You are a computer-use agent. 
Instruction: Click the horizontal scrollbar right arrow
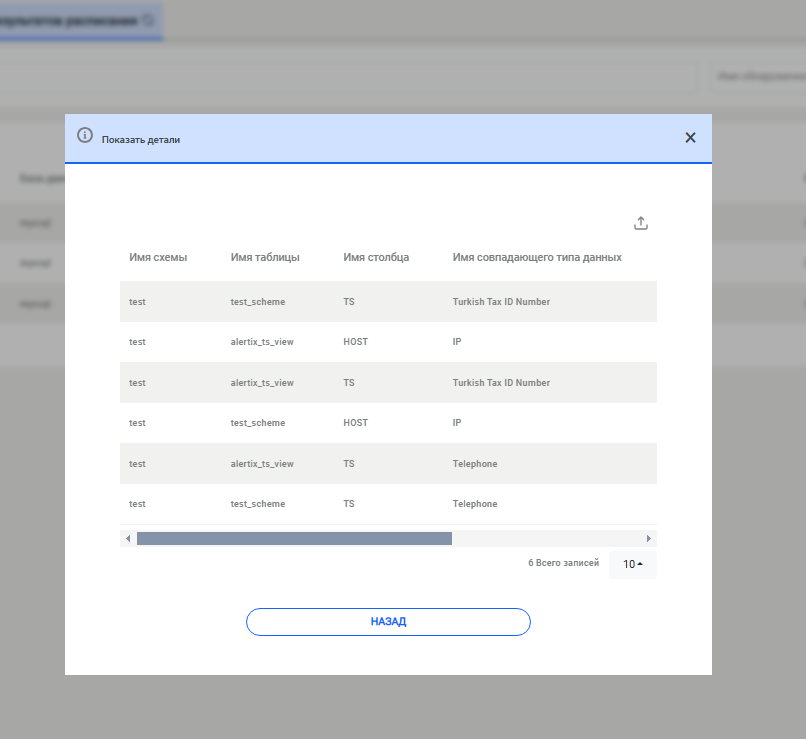pos(649,539)
